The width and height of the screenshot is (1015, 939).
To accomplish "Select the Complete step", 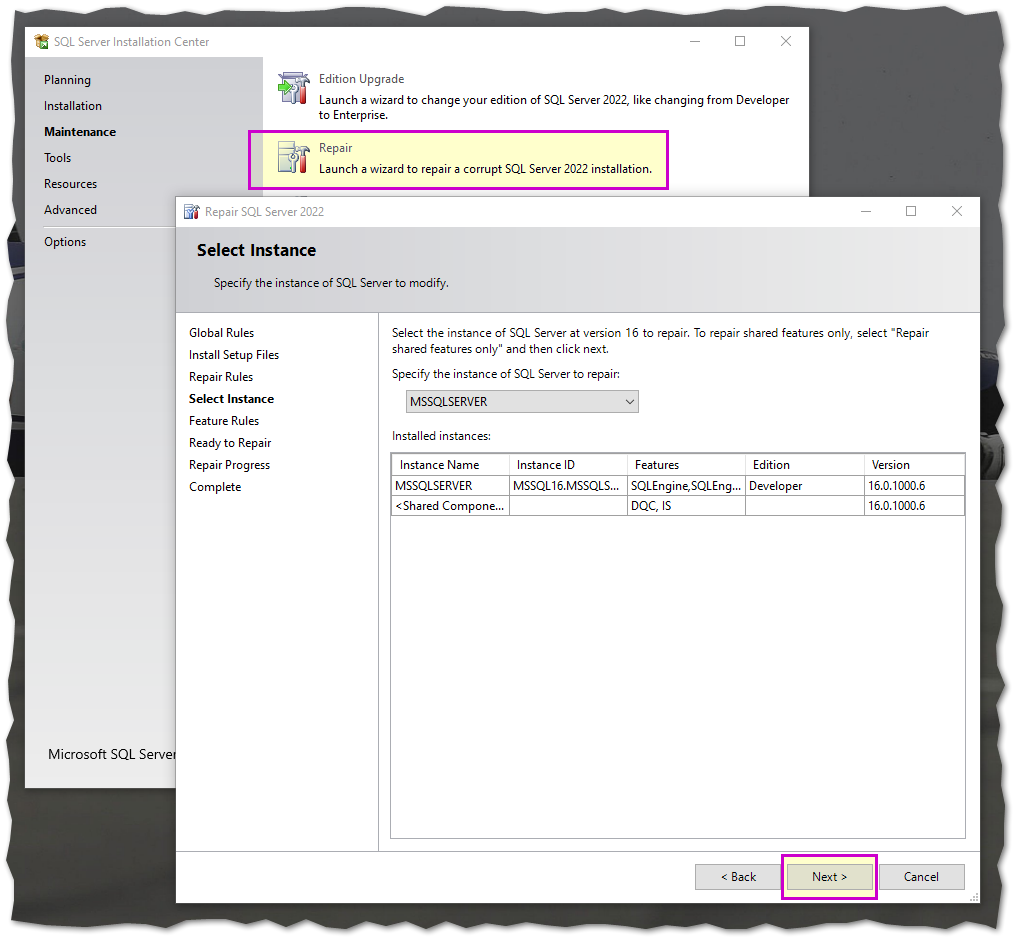I will (x=215, y=487).
